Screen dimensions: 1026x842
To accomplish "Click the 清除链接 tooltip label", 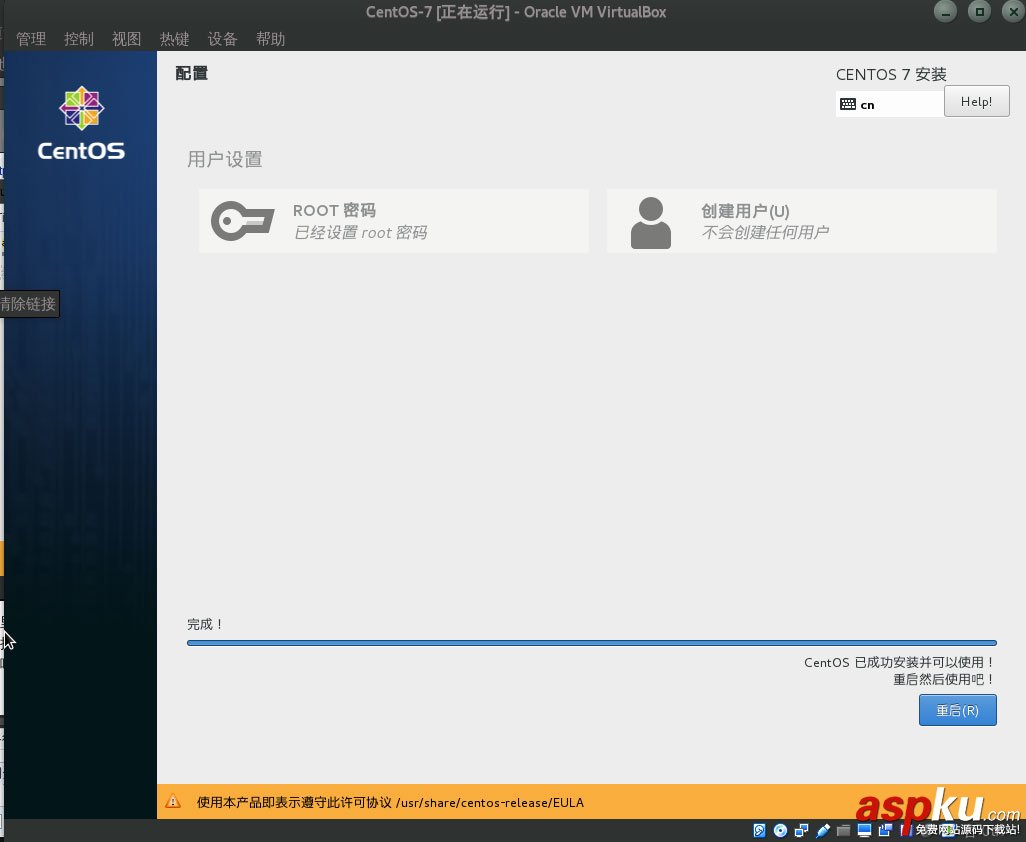I will 28,304.
